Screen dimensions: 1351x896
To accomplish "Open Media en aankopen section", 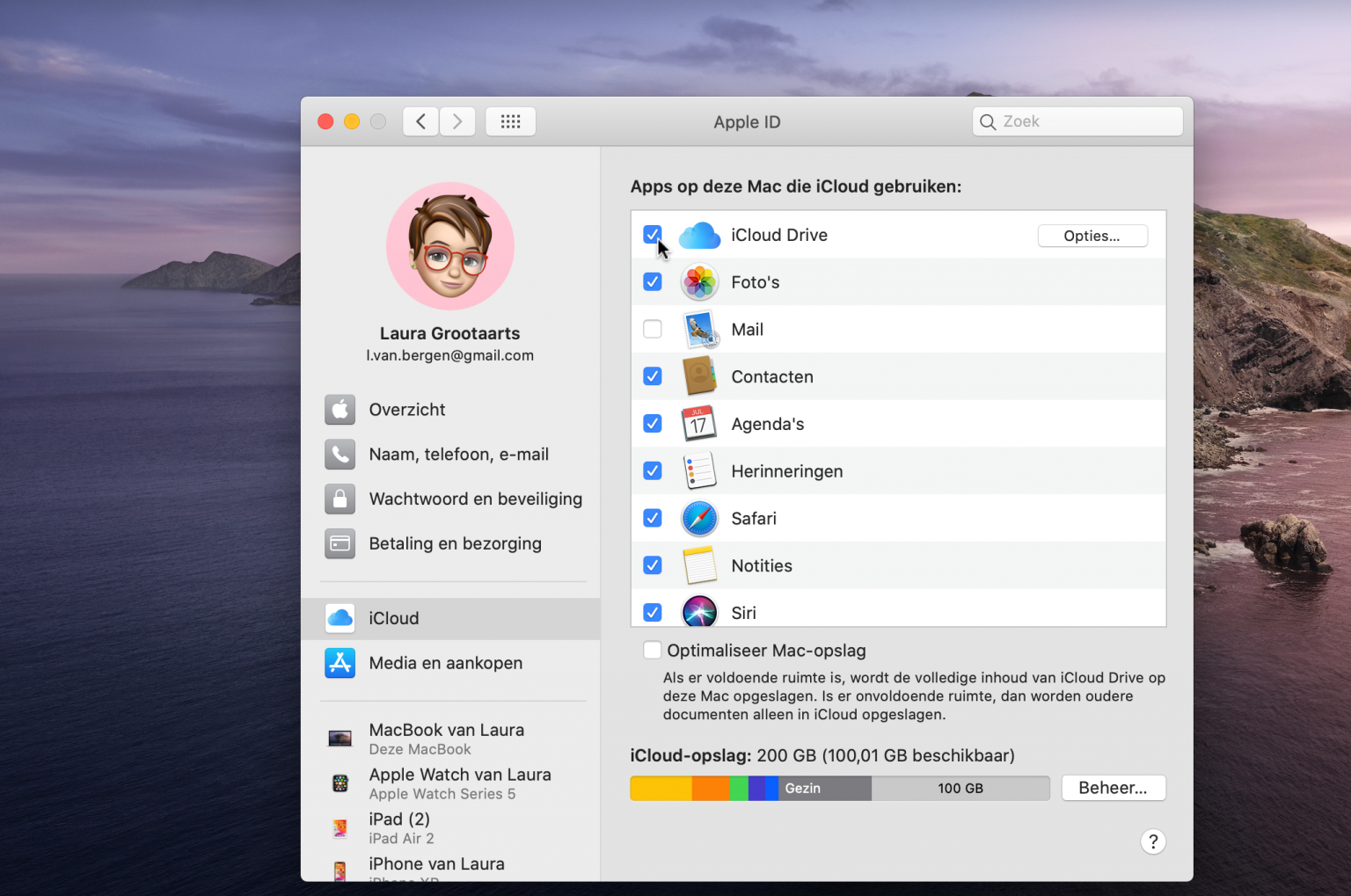I will point(445,663).
